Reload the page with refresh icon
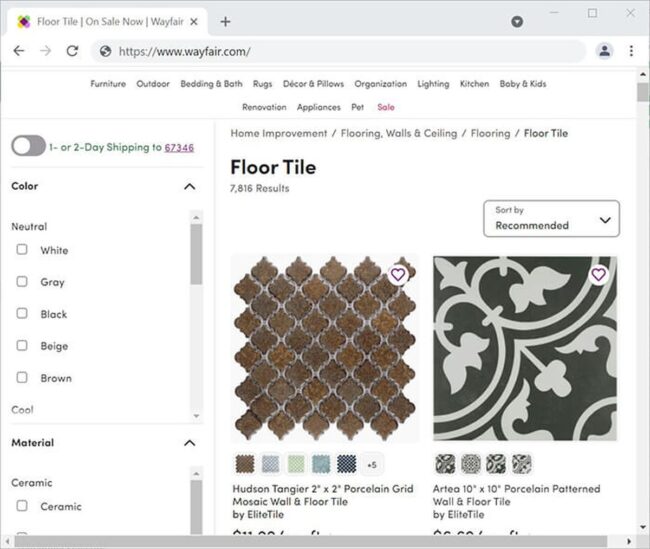 click(x=73, y=51)
